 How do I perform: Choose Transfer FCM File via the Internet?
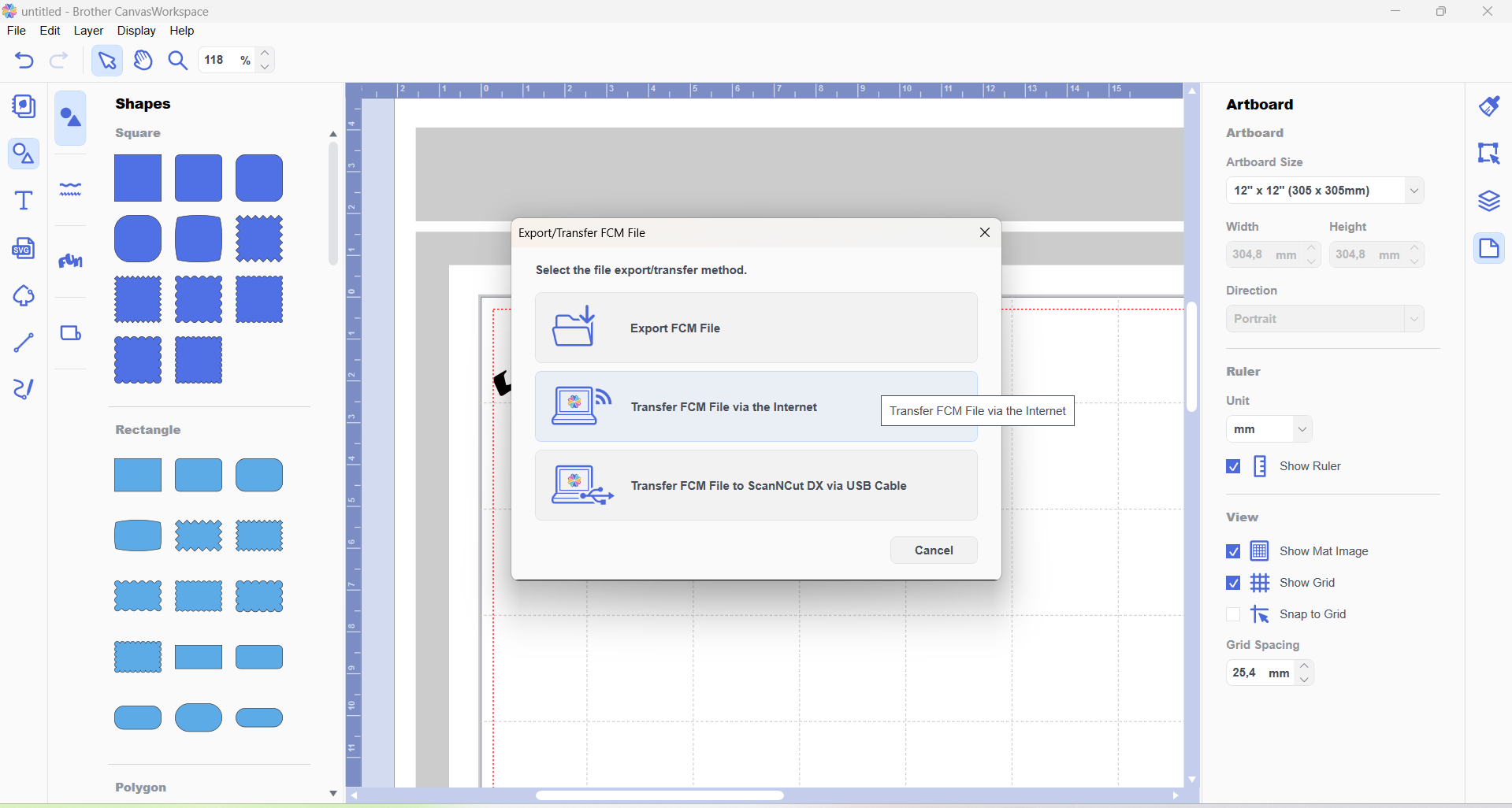(756, 406)
